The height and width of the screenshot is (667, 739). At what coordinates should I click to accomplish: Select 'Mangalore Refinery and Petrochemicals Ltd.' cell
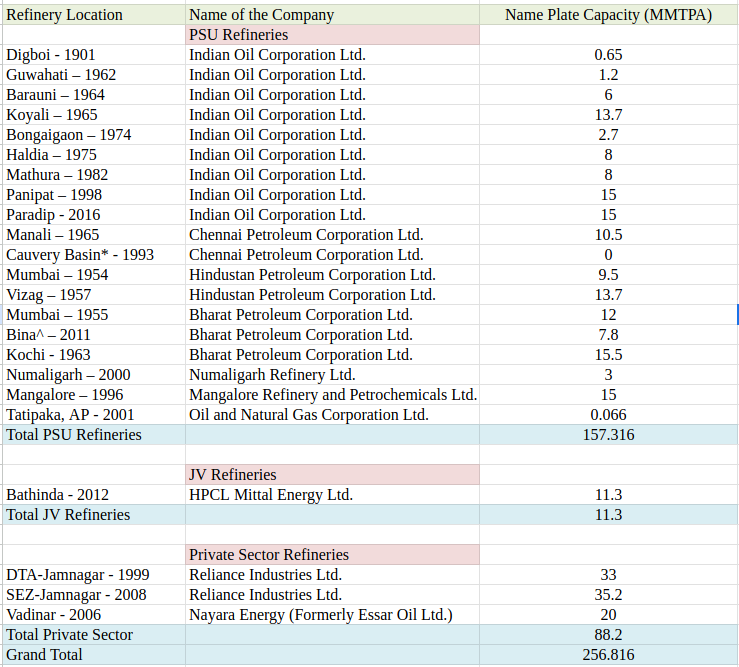[x=332, y=395]
